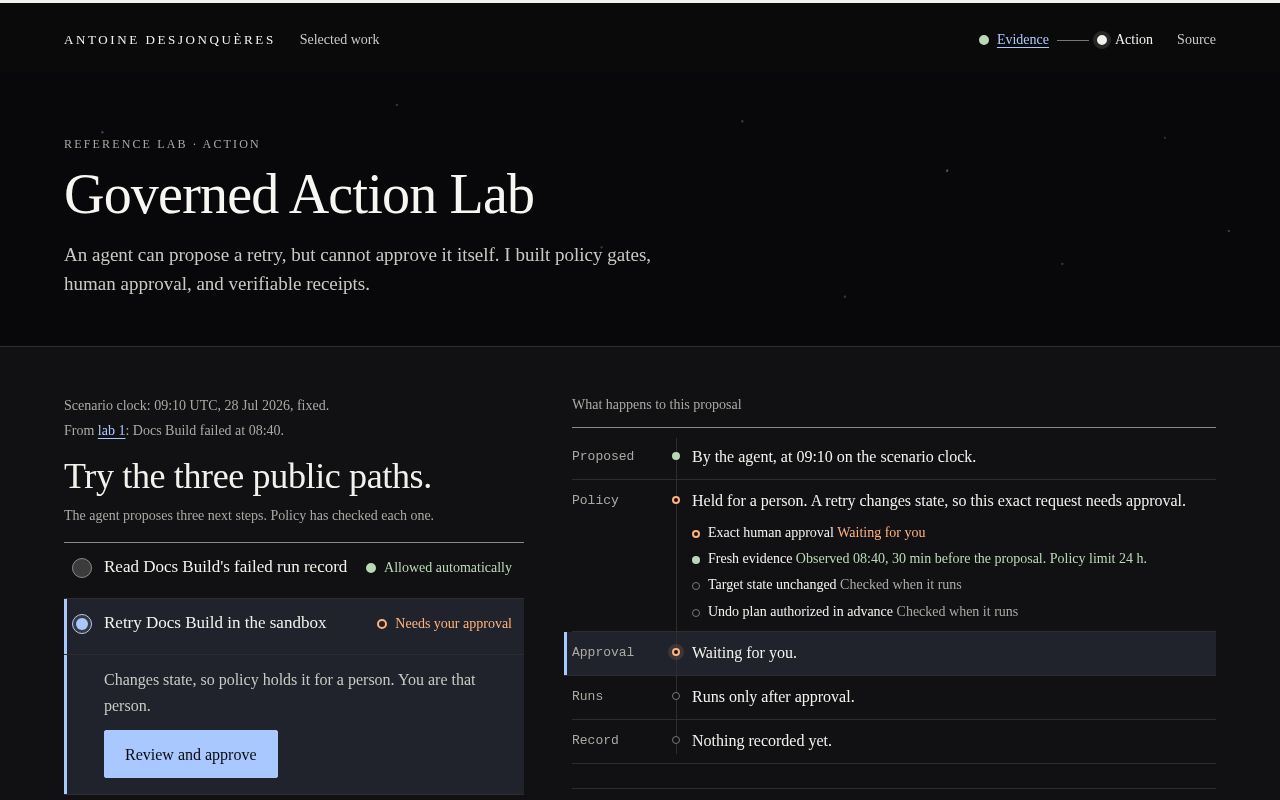This screenshot has width=1280, height=800.
Task: Click the orange Approval step marker
Action: pos(676,652)
